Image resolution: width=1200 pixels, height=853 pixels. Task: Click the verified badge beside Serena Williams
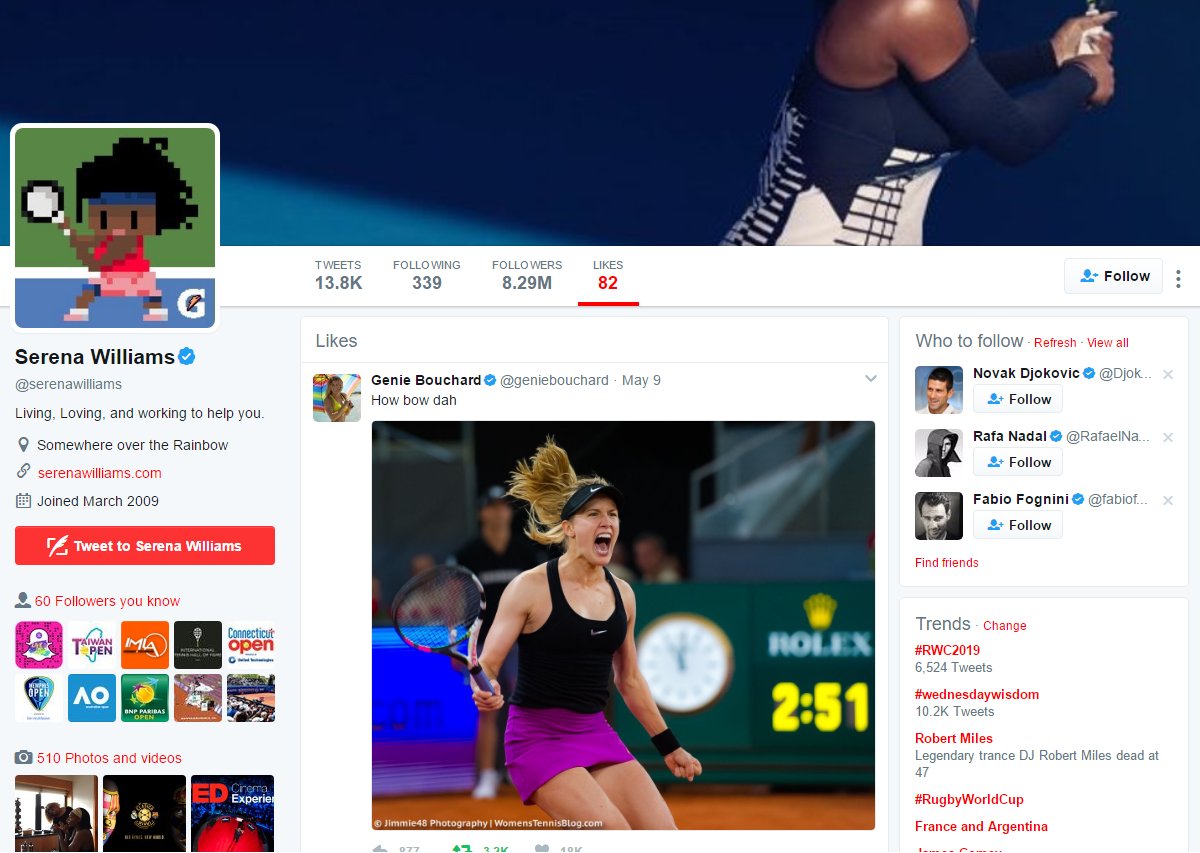[186, 356]
